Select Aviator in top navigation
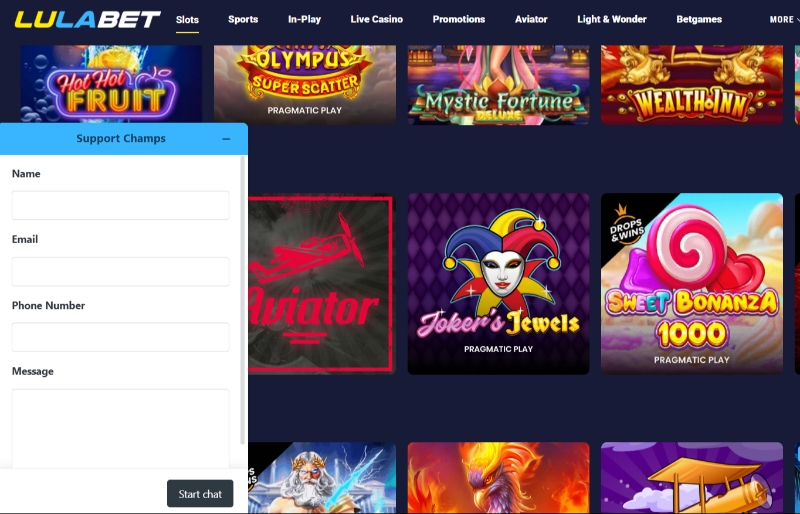 [x=531, y=19]
